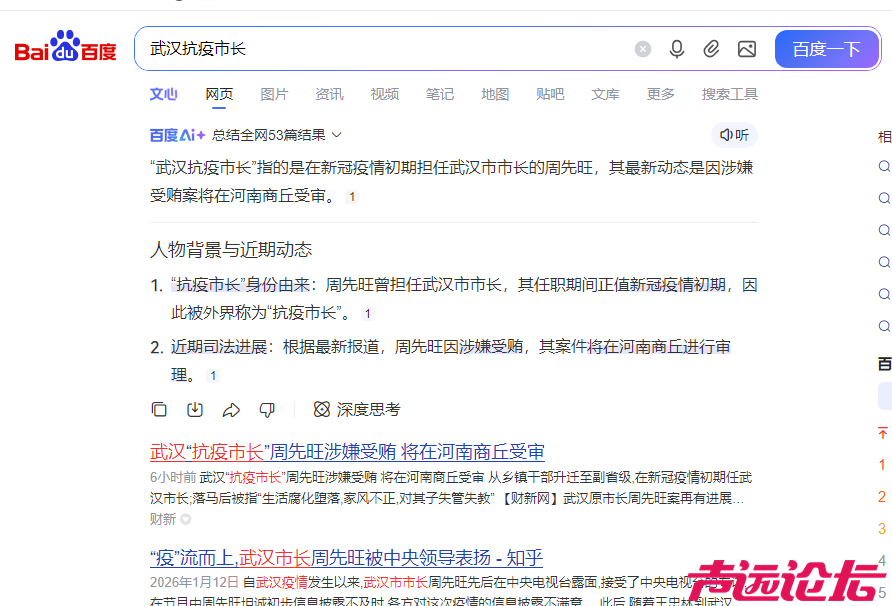
Task: Open 搜索工具 options
Action: pos(730,94)
